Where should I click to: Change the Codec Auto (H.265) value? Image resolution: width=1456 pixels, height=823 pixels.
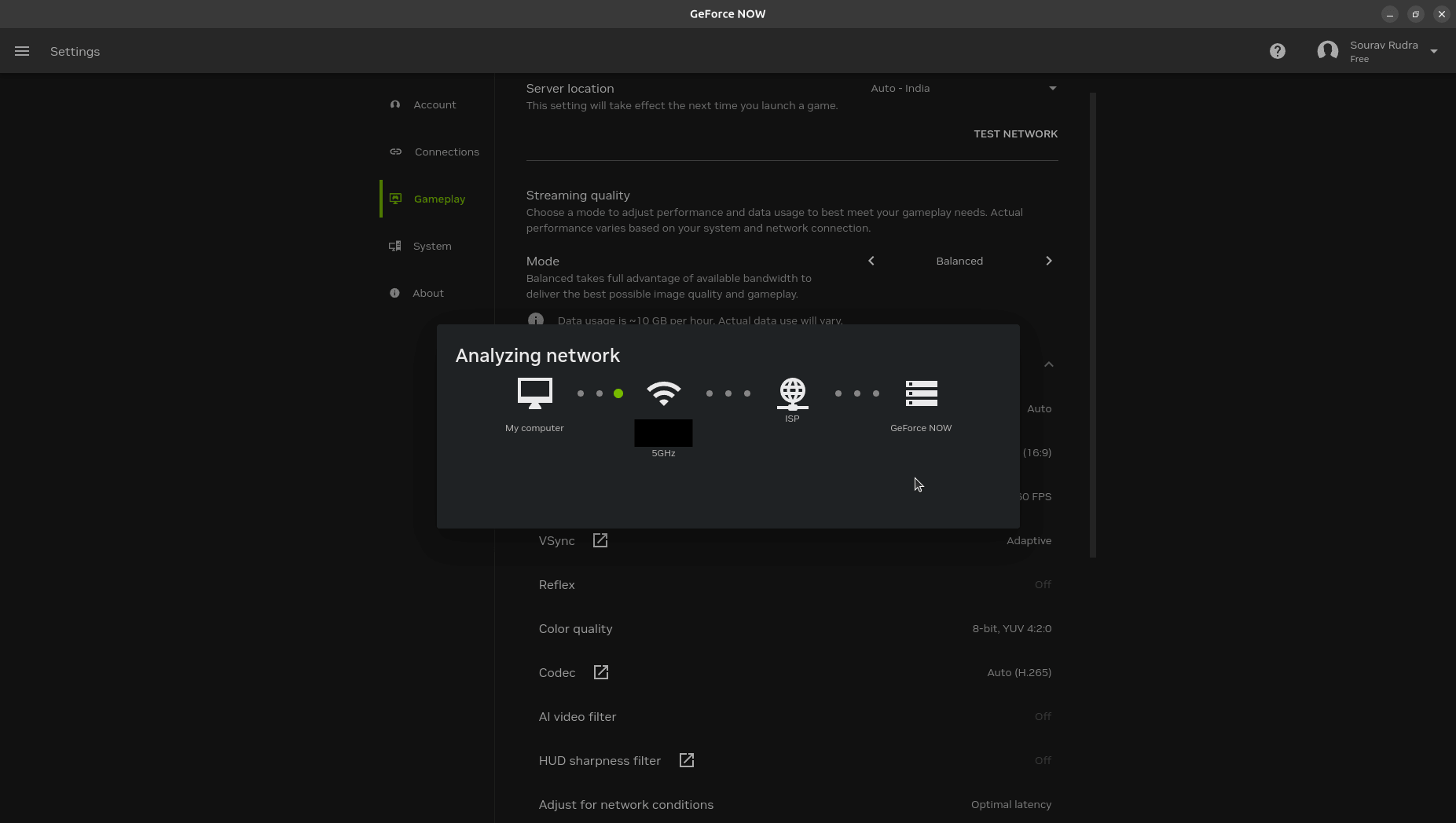(x=1019, y=673)
